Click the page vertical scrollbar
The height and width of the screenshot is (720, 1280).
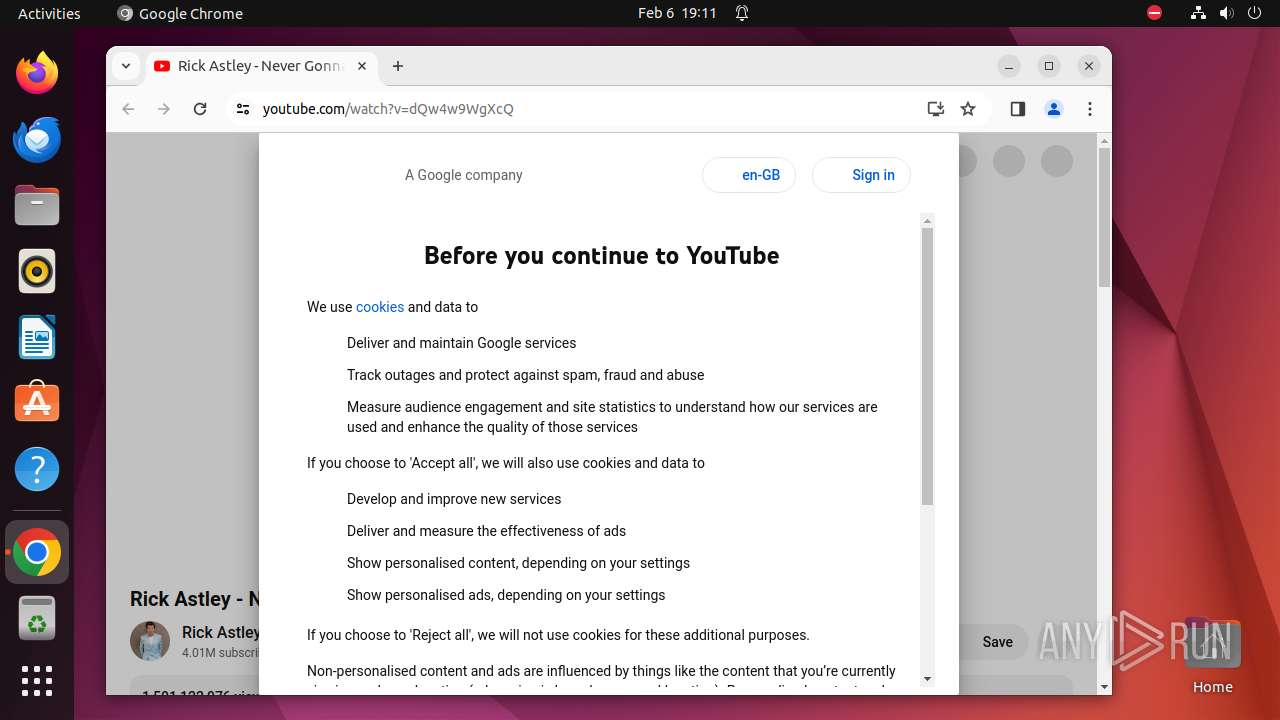(1104, 217)
